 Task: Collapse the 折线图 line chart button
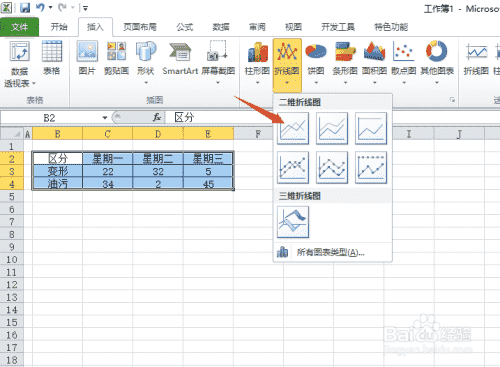click(287, 65)
